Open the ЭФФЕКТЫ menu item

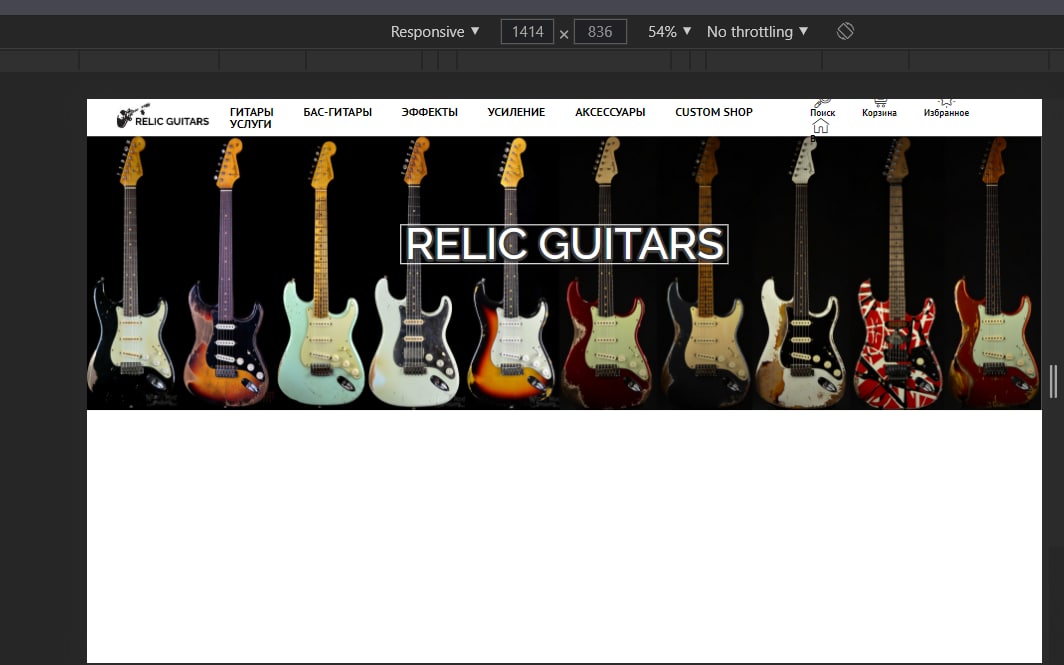point(430,112)
